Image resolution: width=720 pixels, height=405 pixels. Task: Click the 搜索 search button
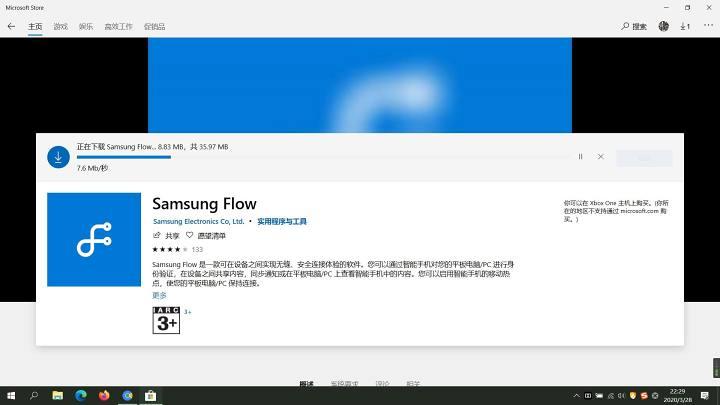(x=634, y=26)
